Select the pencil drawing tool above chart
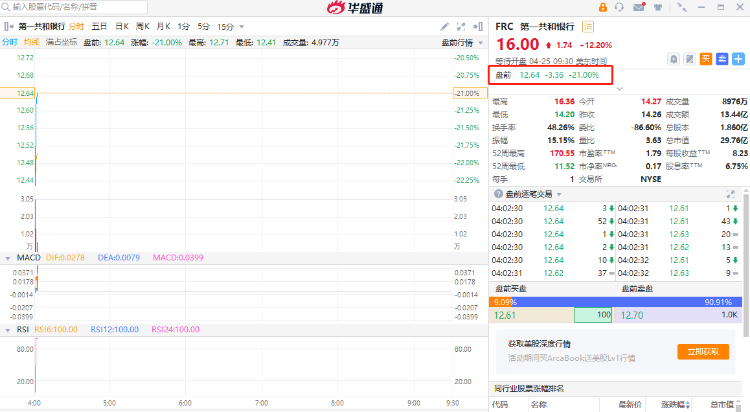Screen dimensions: 750x412 [x=444, y=25]
